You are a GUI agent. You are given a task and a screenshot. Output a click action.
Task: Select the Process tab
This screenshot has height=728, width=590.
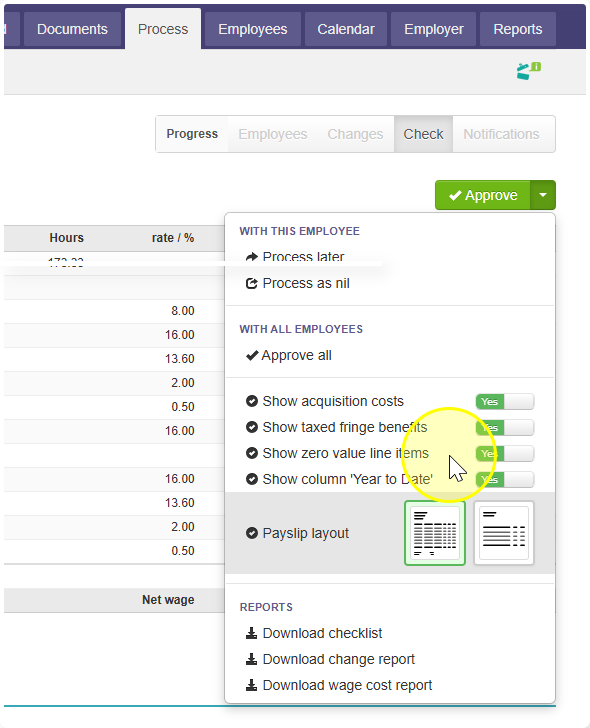(163, 29)
